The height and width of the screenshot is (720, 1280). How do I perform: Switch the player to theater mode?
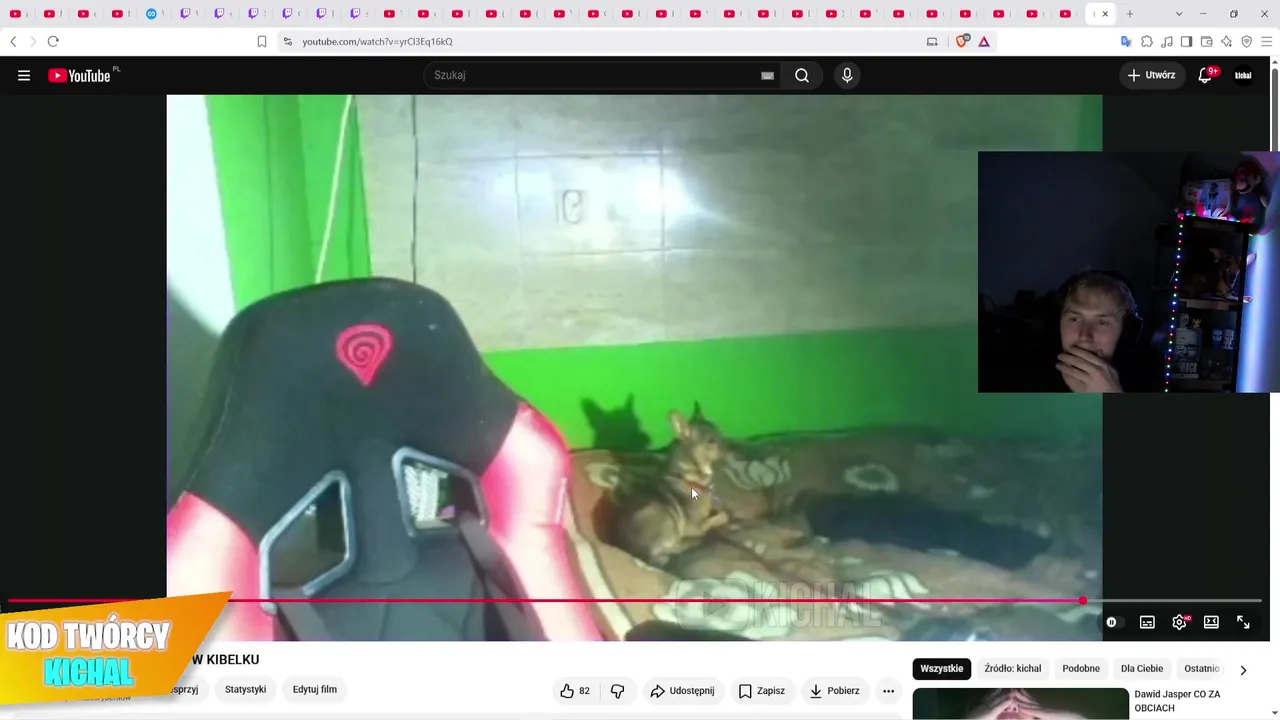[x=1211, y=622]
